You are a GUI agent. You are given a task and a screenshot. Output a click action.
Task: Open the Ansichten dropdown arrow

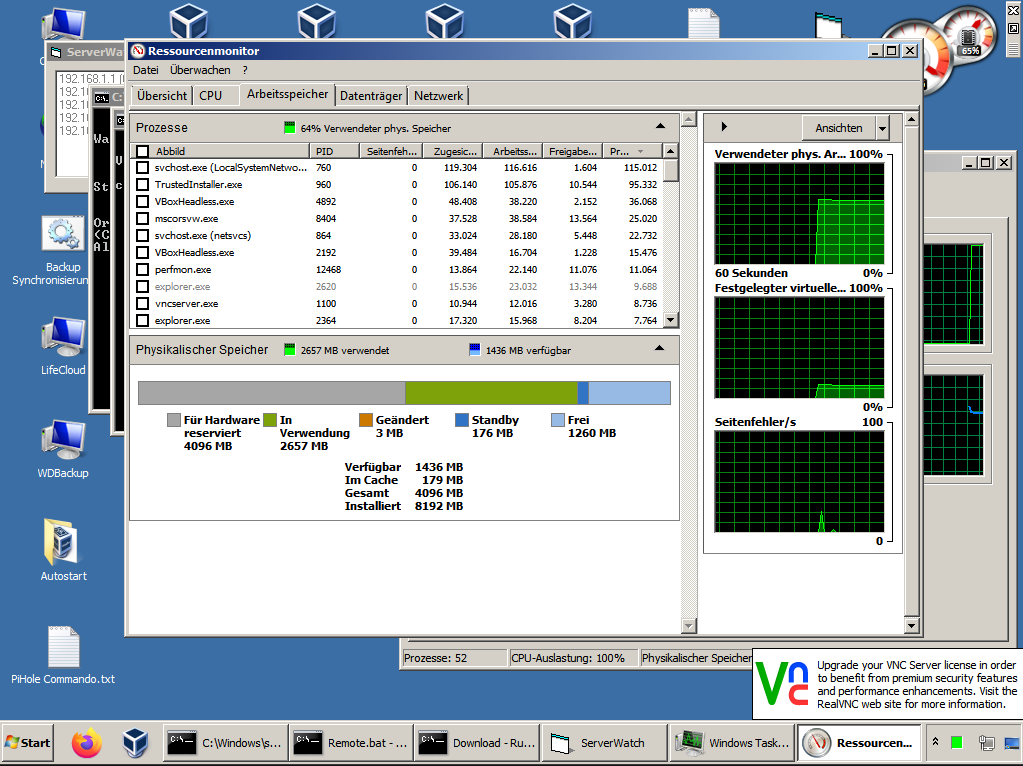[881, 128]
